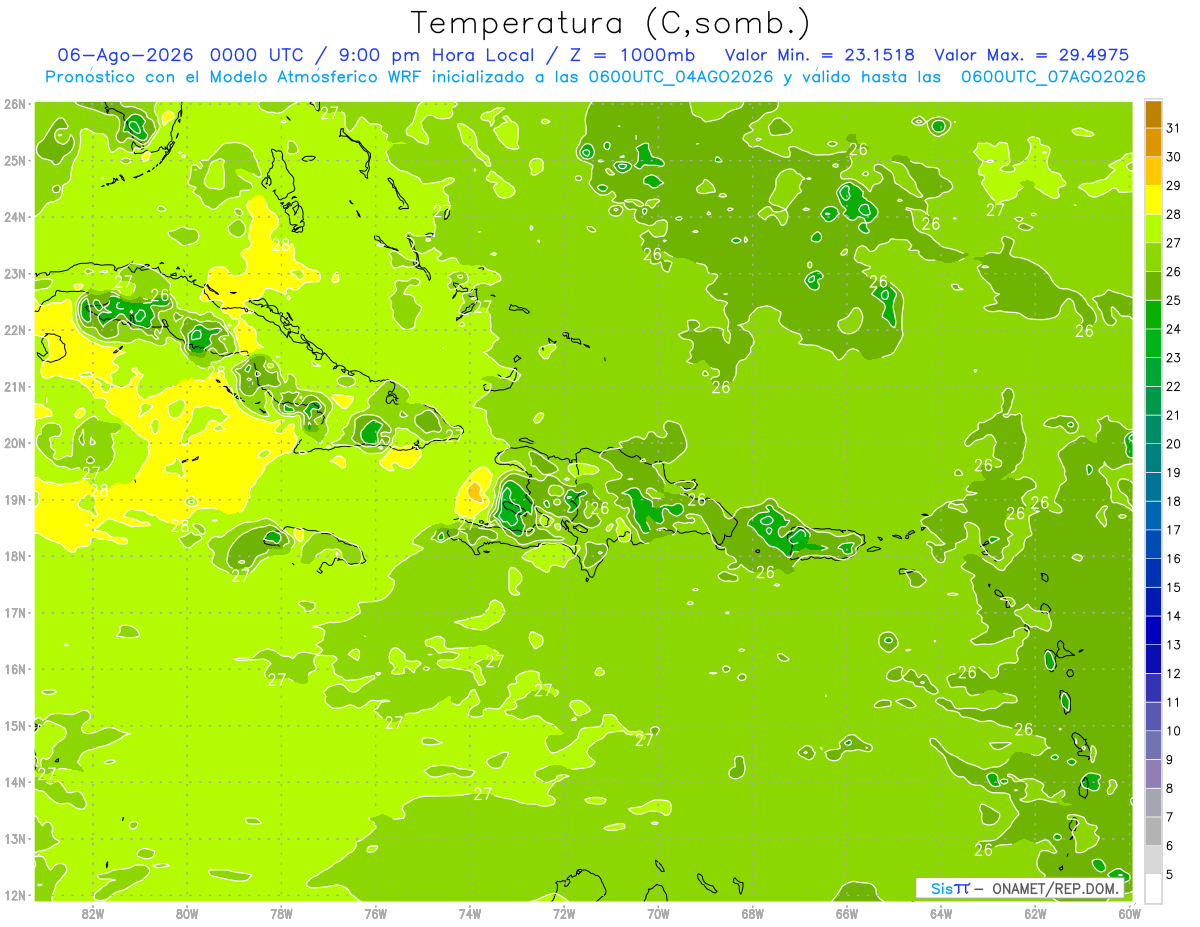
Task: Click the 21N latitude axis label
Action: pyautogui.click(x=16, y=387)
